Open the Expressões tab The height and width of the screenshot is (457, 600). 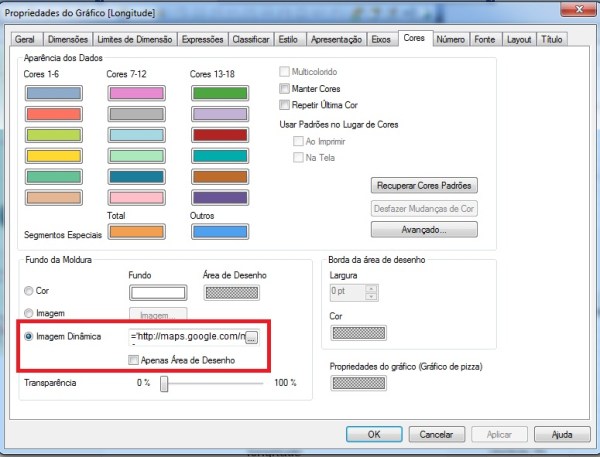[204, 39]
